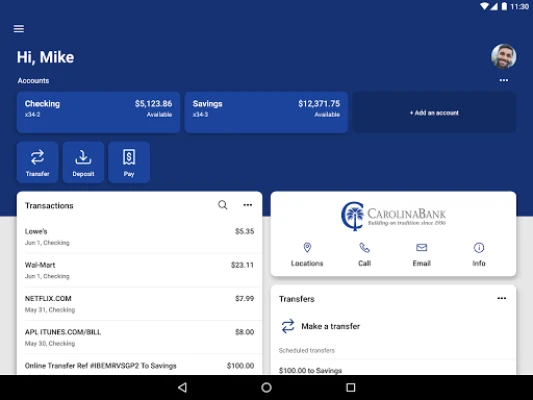Open the NETFLIX.COM transaction
The height and width of the screenshot is (400, 533).
139,304
